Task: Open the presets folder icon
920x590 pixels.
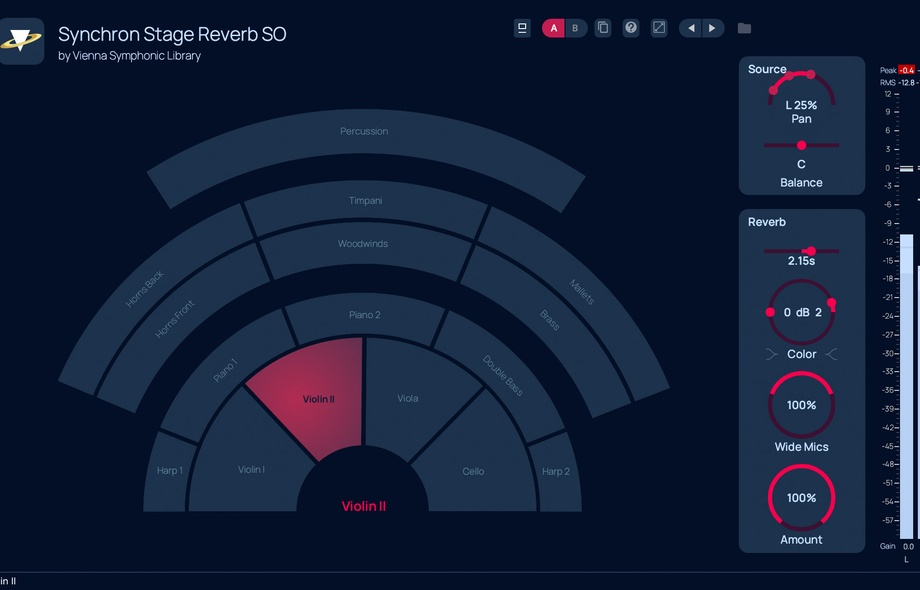Action: tap(744, 28)
